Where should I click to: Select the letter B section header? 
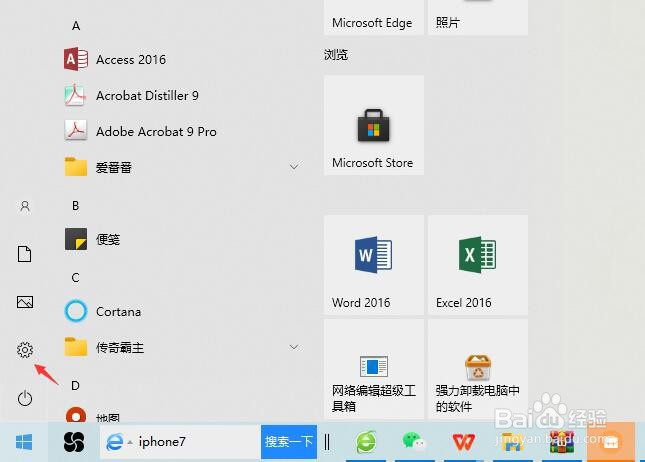(76, 205)
